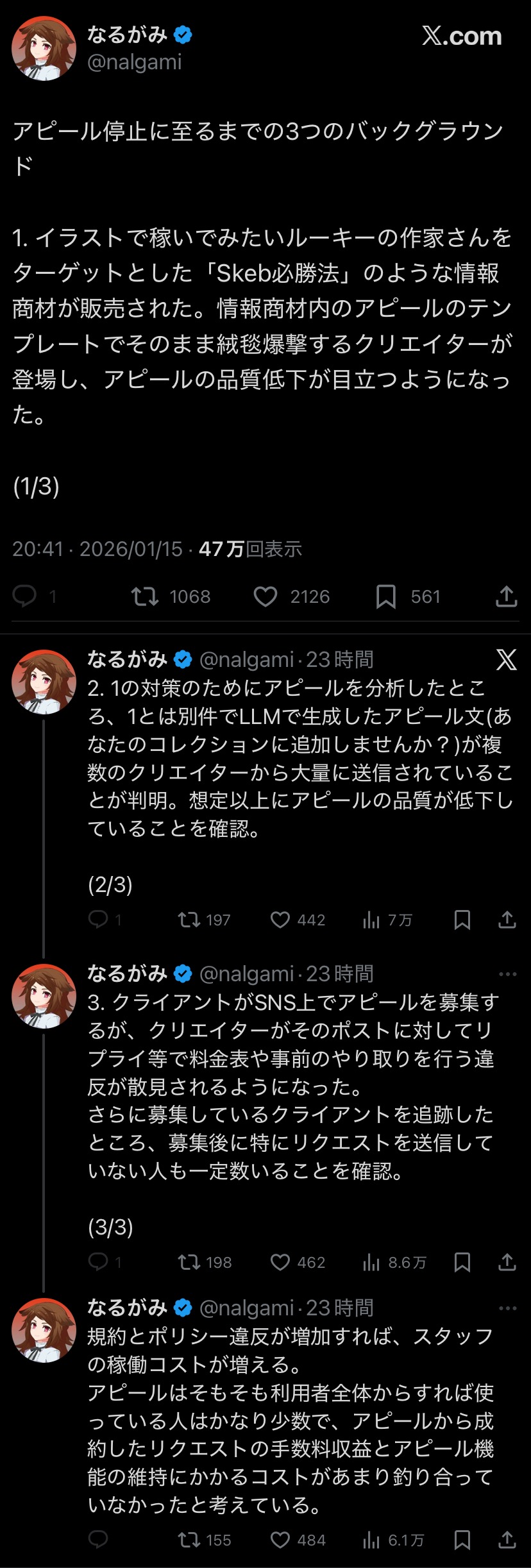This screenshot has height=1568, width=531.
Task: Open the 23時間 timestamp on the (3/3) reply
Action: coord(339,974)
